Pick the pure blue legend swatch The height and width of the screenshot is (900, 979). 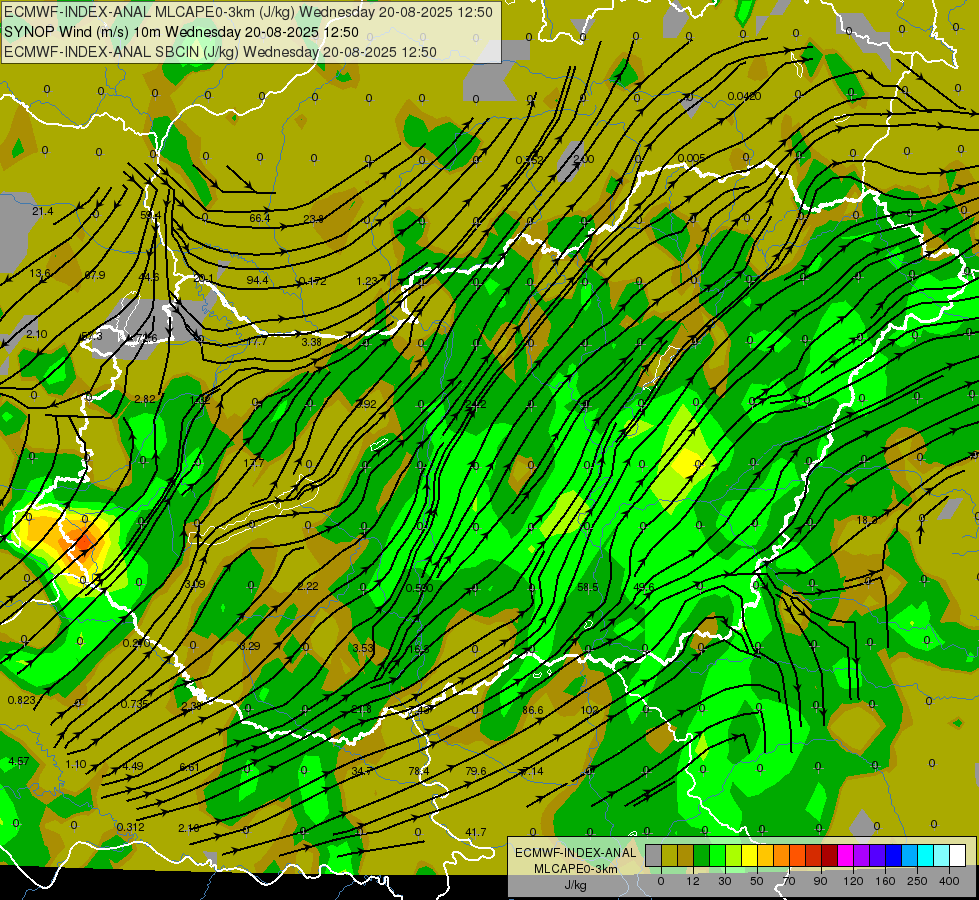click(x=893, y=855)
